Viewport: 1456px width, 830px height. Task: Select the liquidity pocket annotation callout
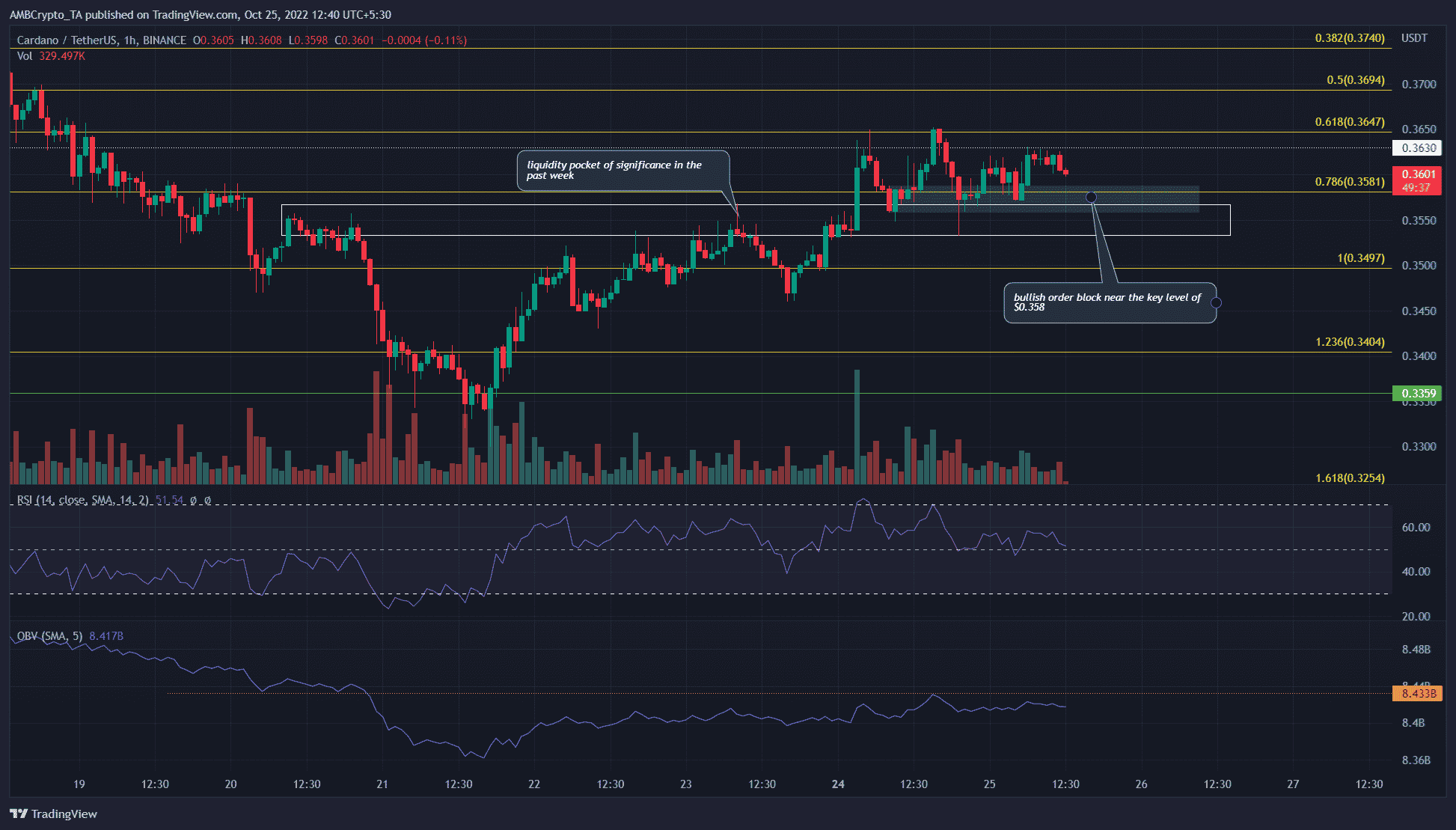(623, 171)
